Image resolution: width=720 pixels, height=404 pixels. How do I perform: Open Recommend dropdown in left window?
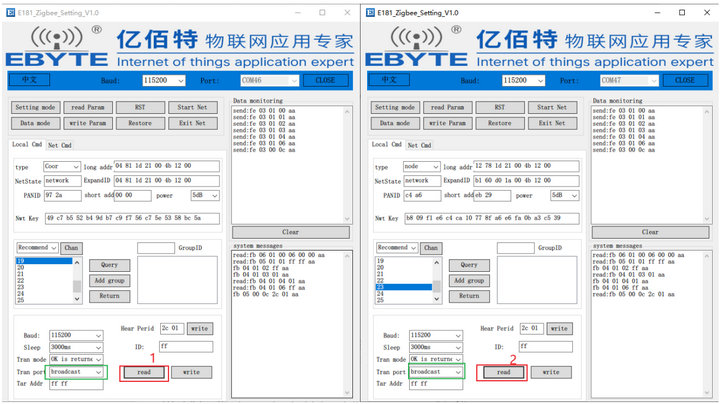[x=37, y=247]
